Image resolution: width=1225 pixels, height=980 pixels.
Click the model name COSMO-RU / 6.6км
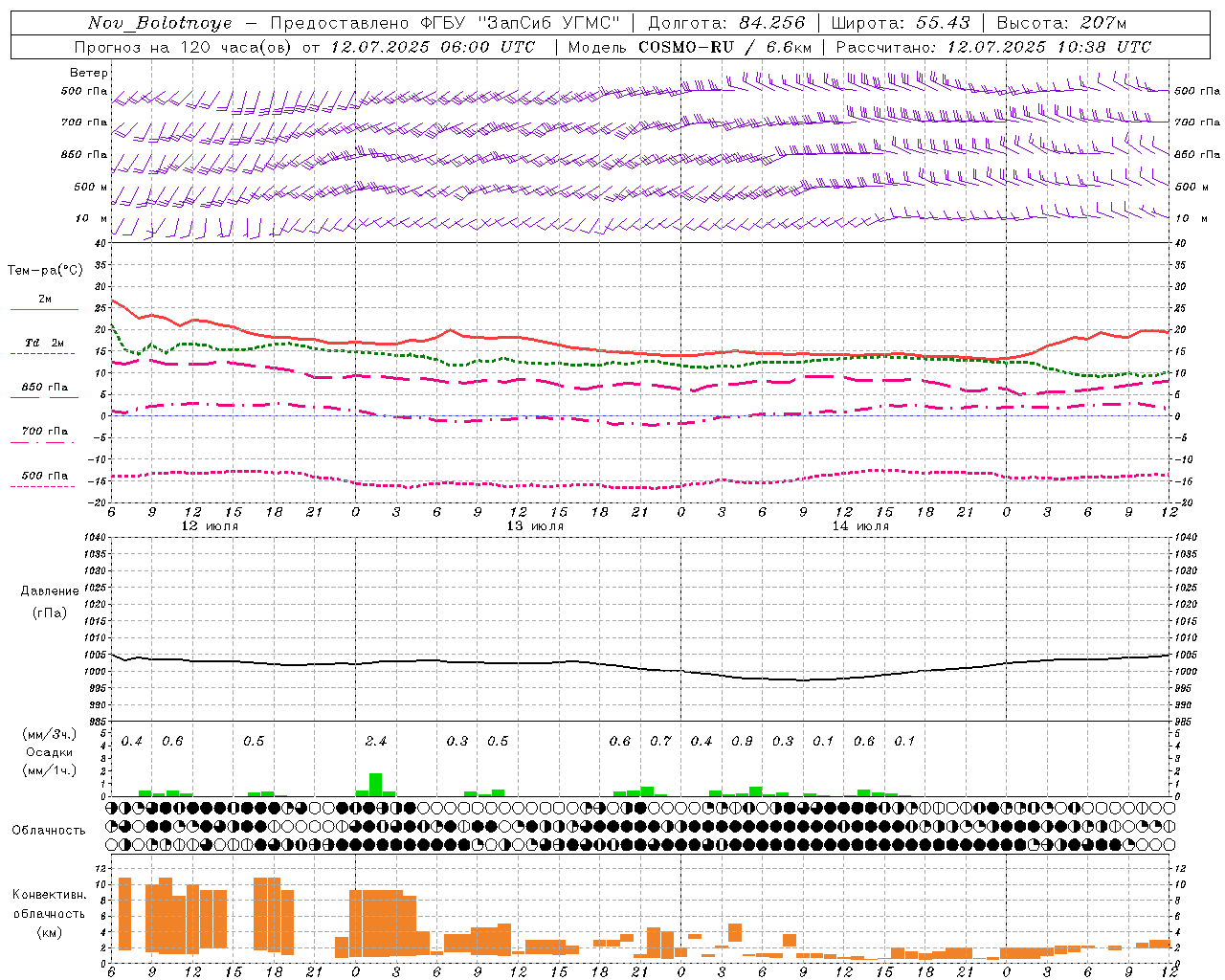click(724, 46)
